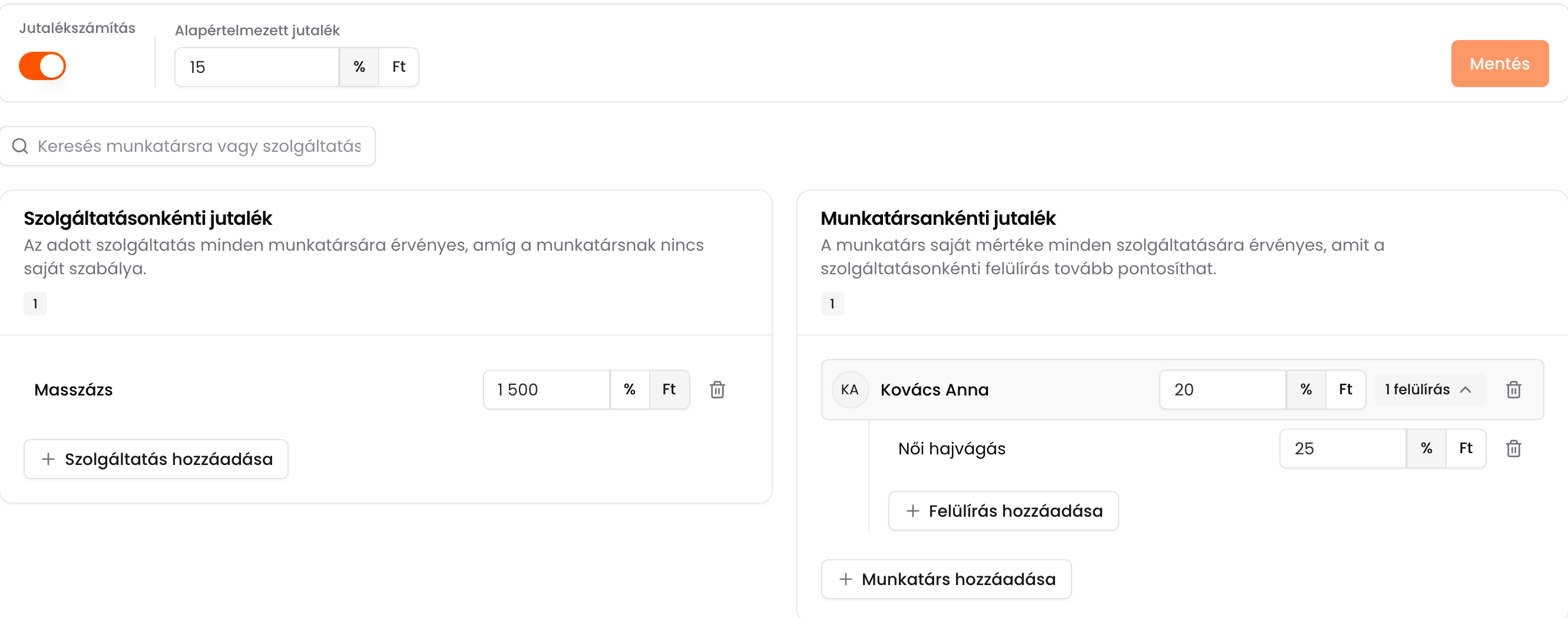
Task: Click Munkatárs hozzáadása button
Action: click(x=946, y=579)
